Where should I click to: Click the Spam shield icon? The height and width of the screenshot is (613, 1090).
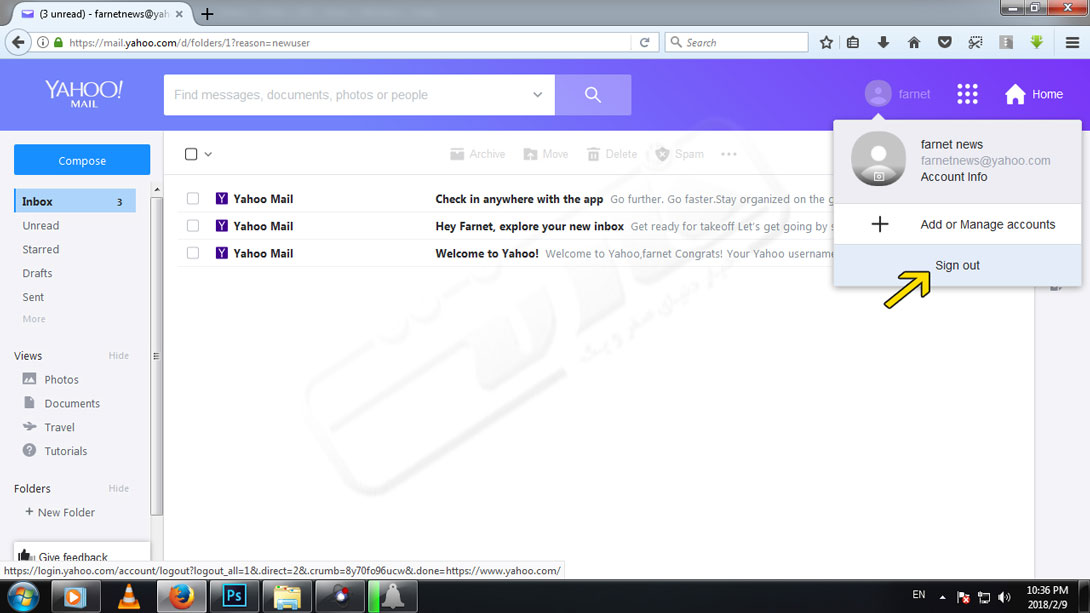tap(662, 154)
